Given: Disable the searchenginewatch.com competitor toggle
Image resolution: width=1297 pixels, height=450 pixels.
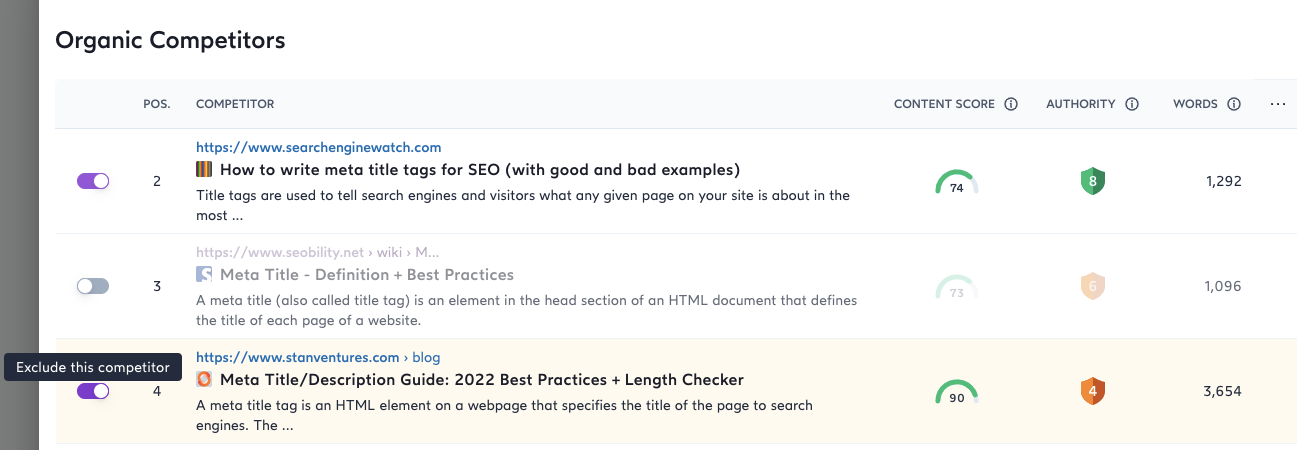Looking at the screenshot, I should tap(93, 181).
